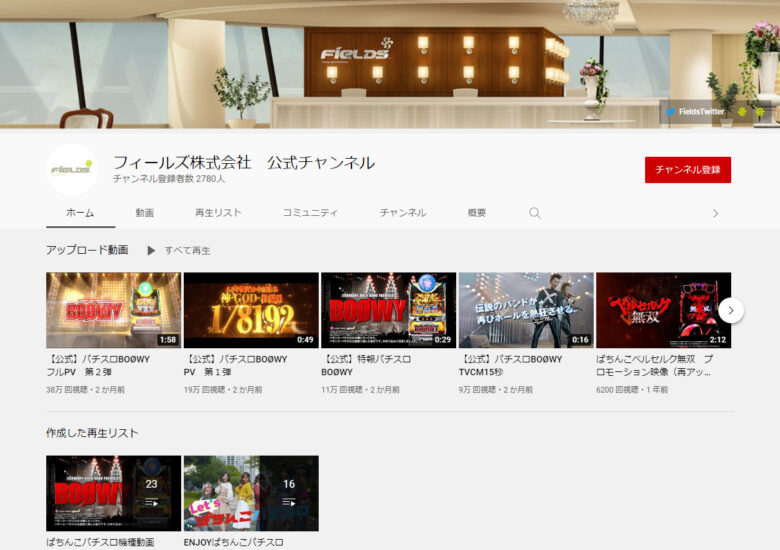Open the 動画 tab
This screenshot has width=780, height=550.
point(145,213)
